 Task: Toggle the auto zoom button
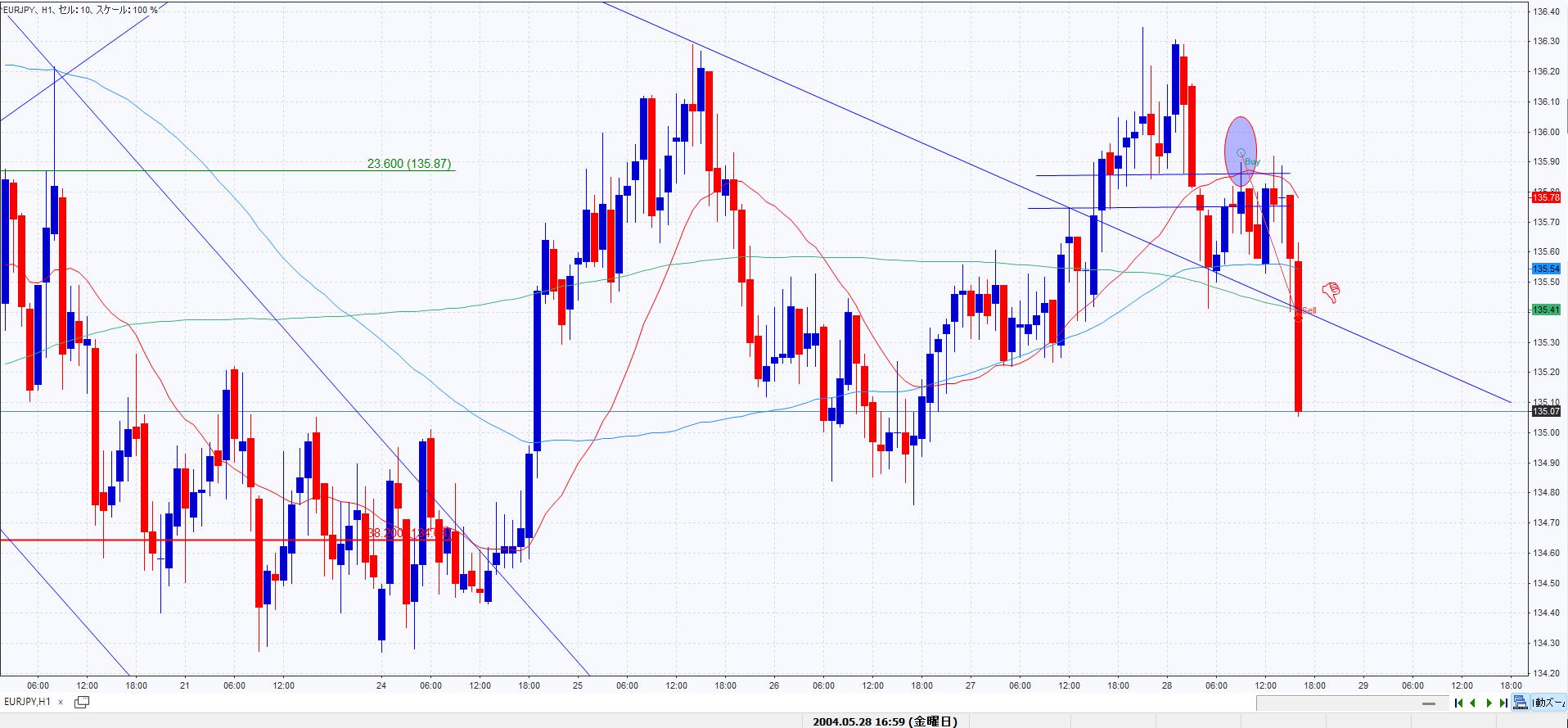pos(1548,703)
